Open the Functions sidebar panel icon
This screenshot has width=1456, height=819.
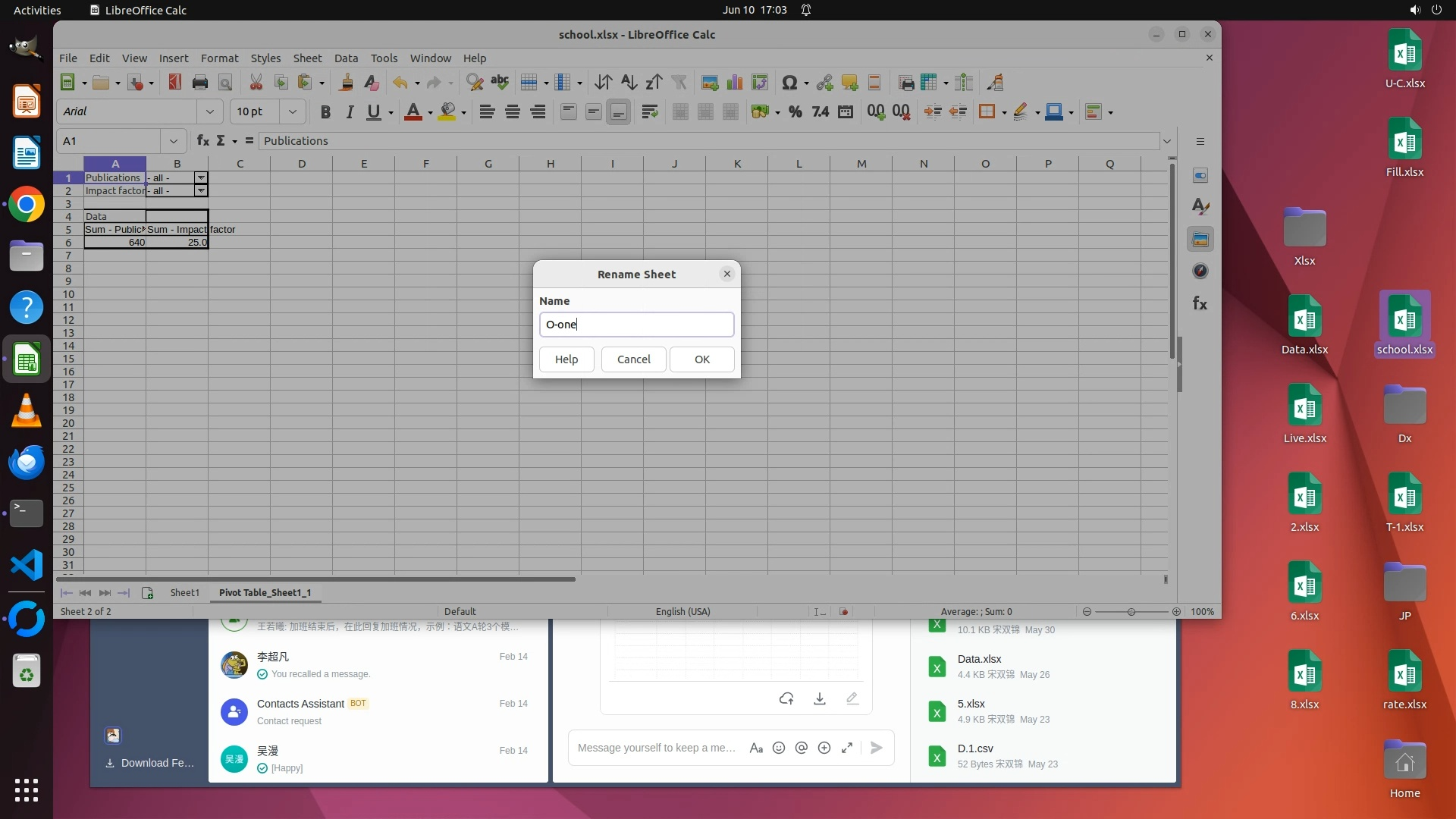tap(1200, 303)
